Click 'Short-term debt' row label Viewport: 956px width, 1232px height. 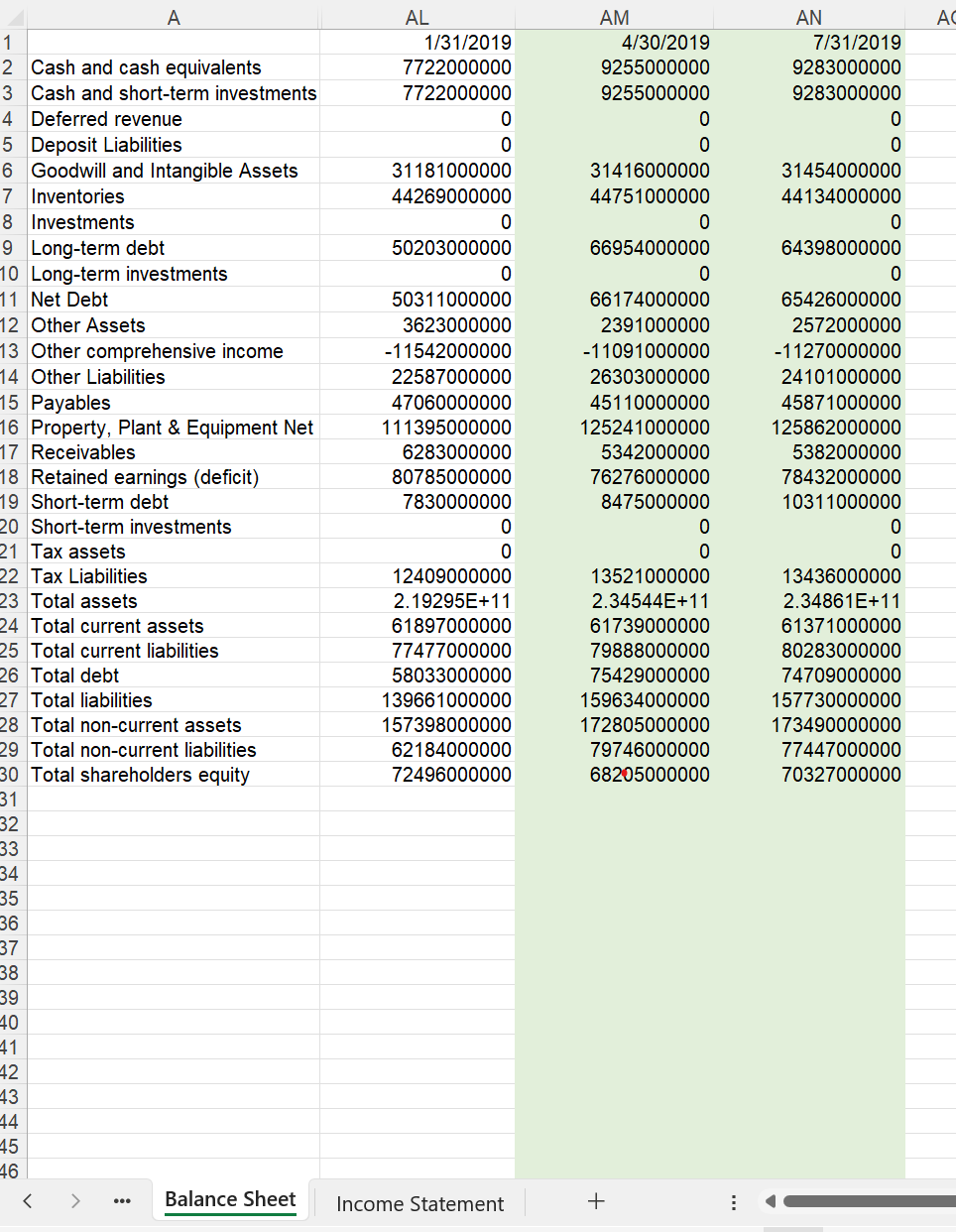99,502
